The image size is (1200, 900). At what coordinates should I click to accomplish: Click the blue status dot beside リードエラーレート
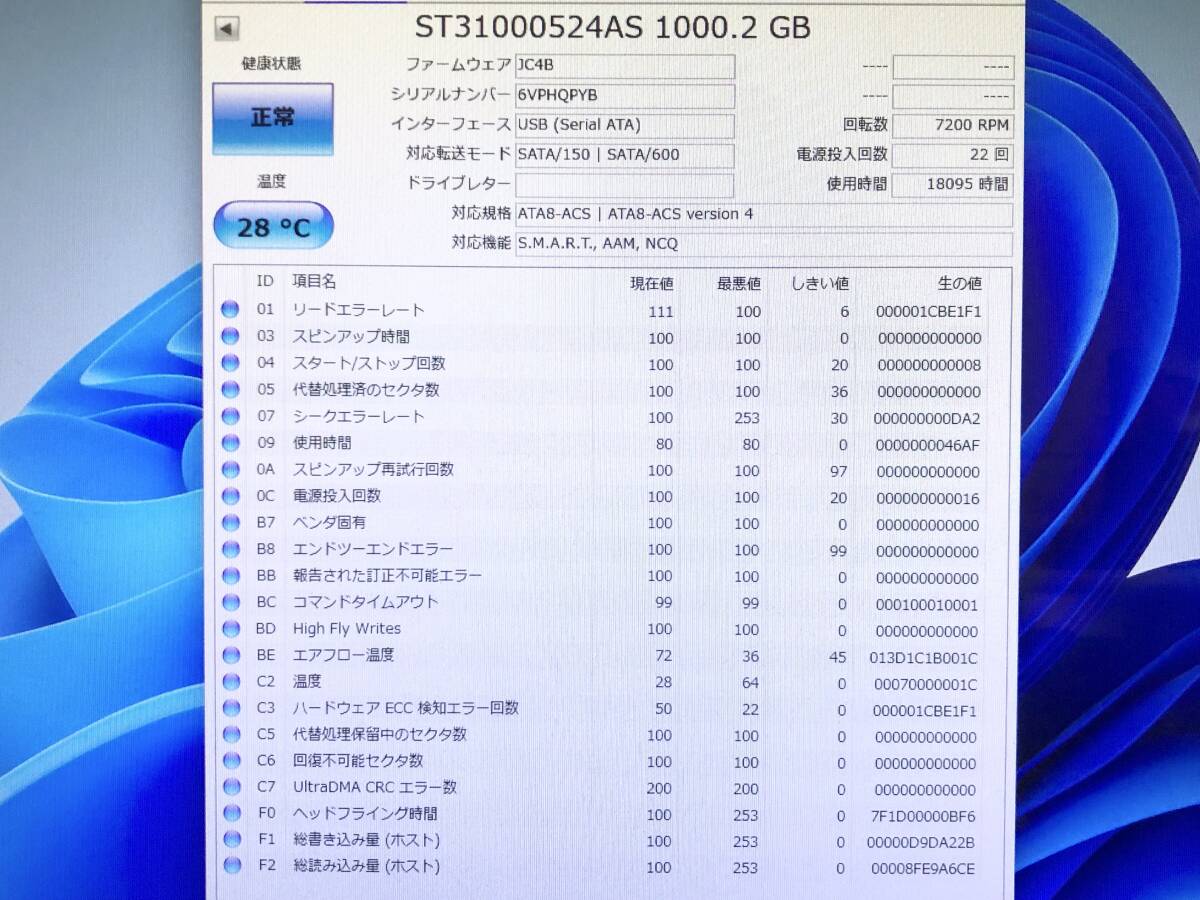231,311
